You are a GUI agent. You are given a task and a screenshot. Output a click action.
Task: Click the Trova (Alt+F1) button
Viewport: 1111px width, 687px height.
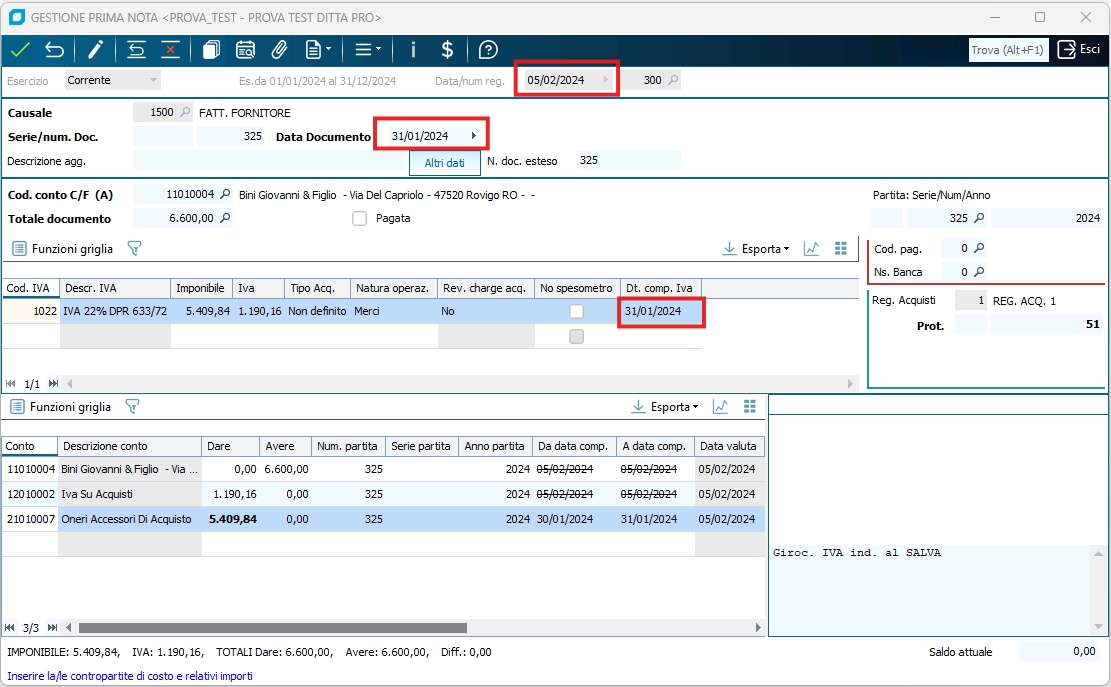(x=1008, y=50)
